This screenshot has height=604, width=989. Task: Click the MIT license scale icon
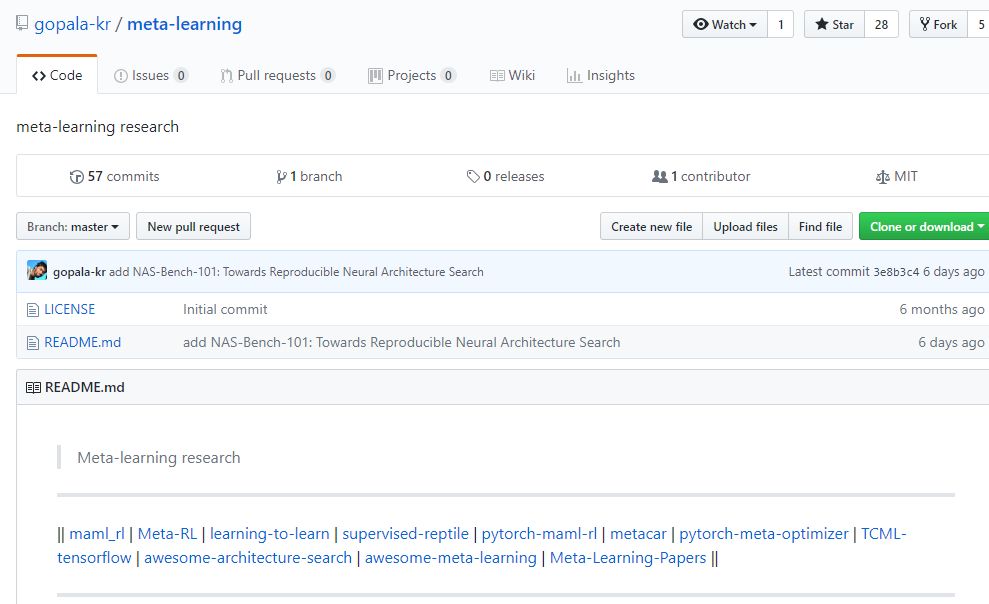point(882,177)
